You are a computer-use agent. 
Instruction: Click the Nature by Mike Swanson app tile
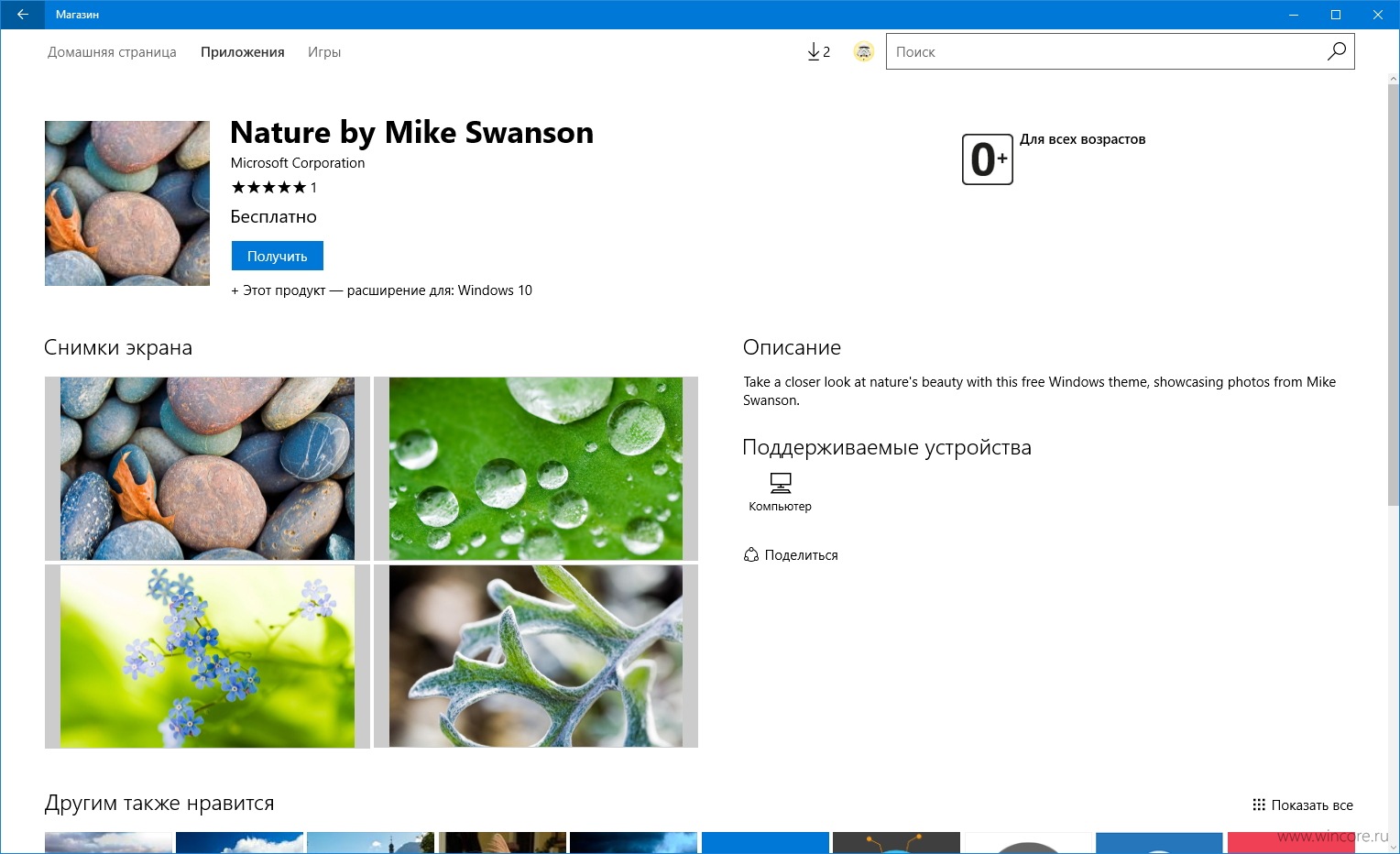point(127,203)
